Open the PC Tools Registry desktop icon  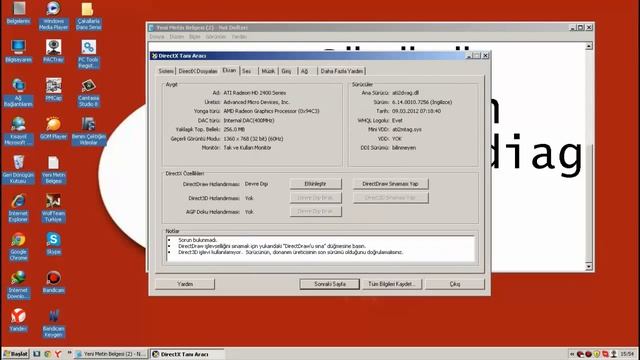(88, 54)
